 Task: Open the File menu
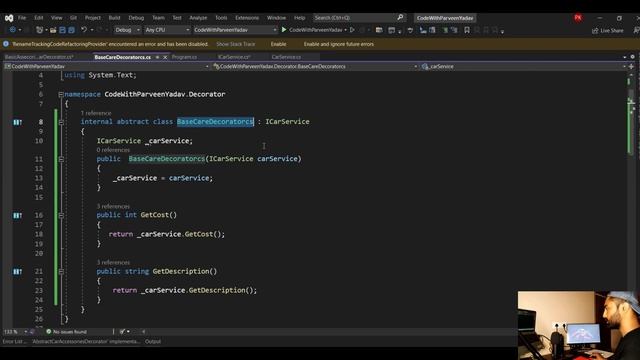click(22, 18)
